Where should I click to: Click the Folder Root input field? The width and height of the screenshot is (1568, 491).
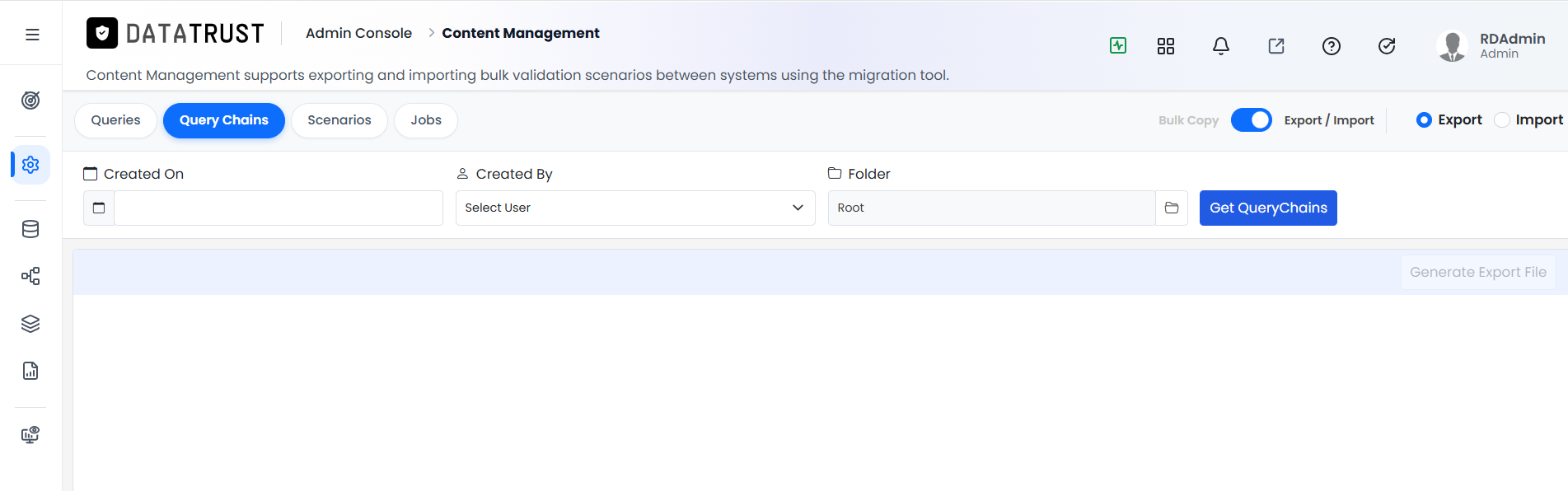(992, 208)
